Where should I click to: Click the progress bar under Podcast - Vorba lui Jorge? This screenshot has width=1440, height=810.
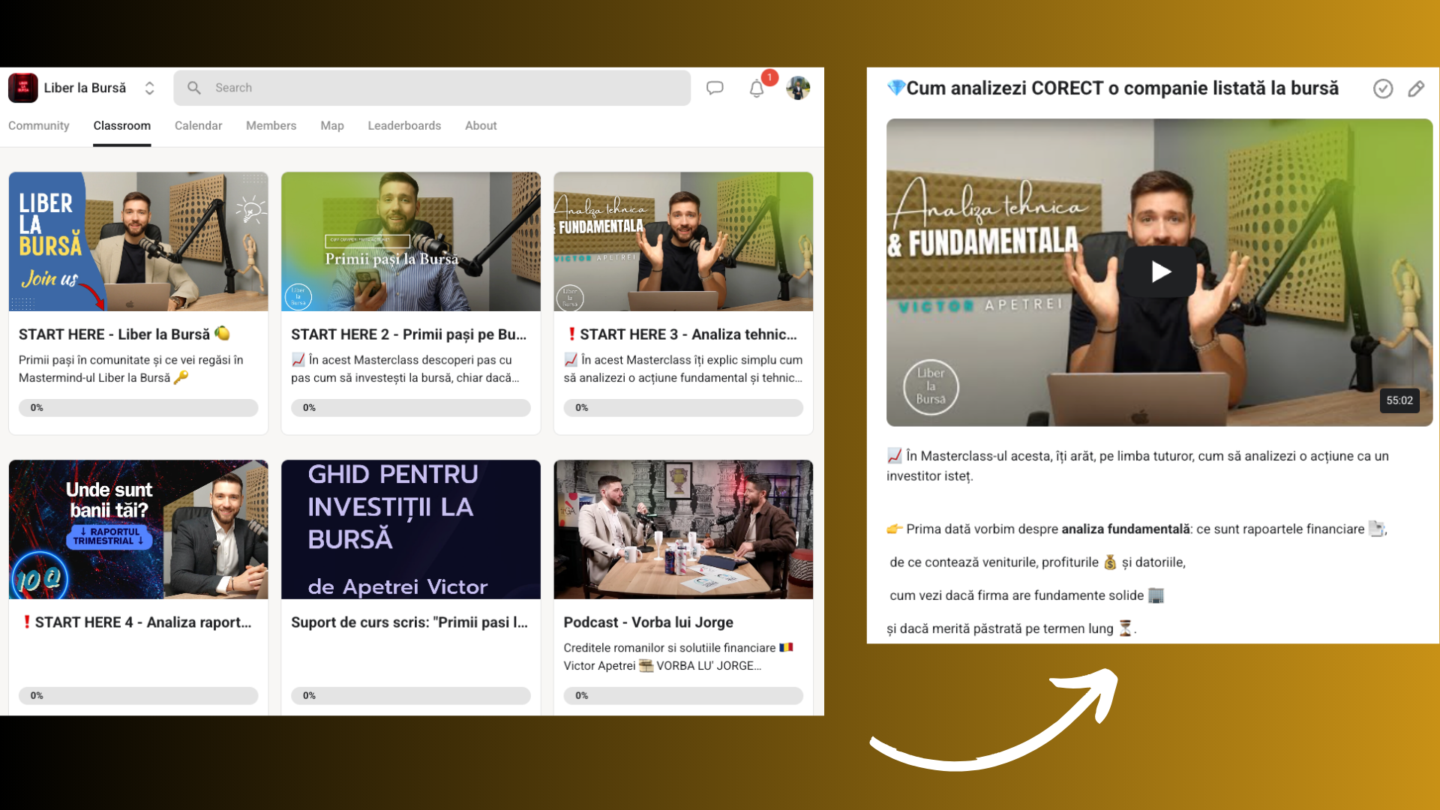pos(683,696)
